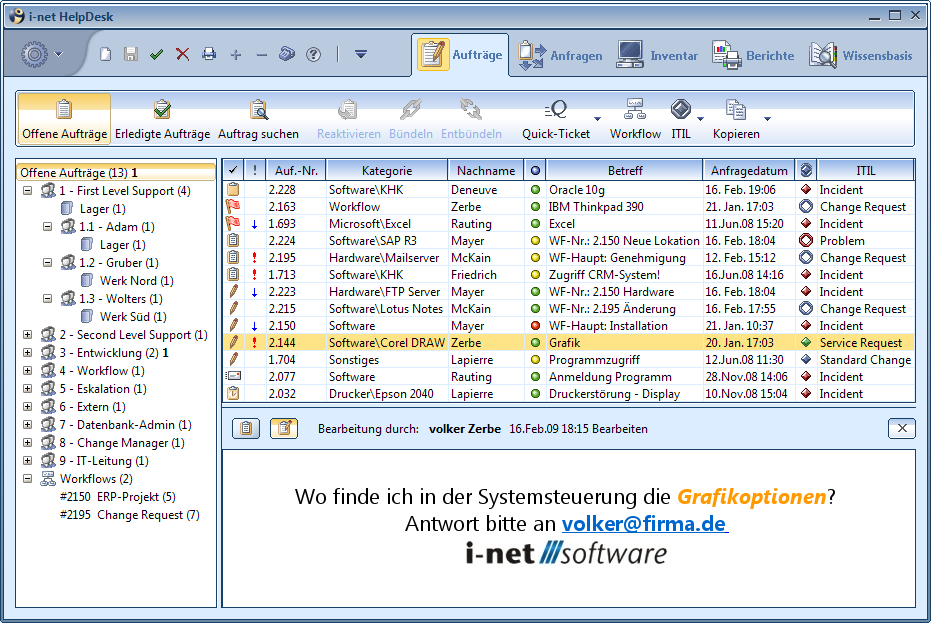Image resolution: width=931 pixels, height=623 pixels.
Task: Open the Quick-Ticket dropdown arrow
Action: click(597, 119)
